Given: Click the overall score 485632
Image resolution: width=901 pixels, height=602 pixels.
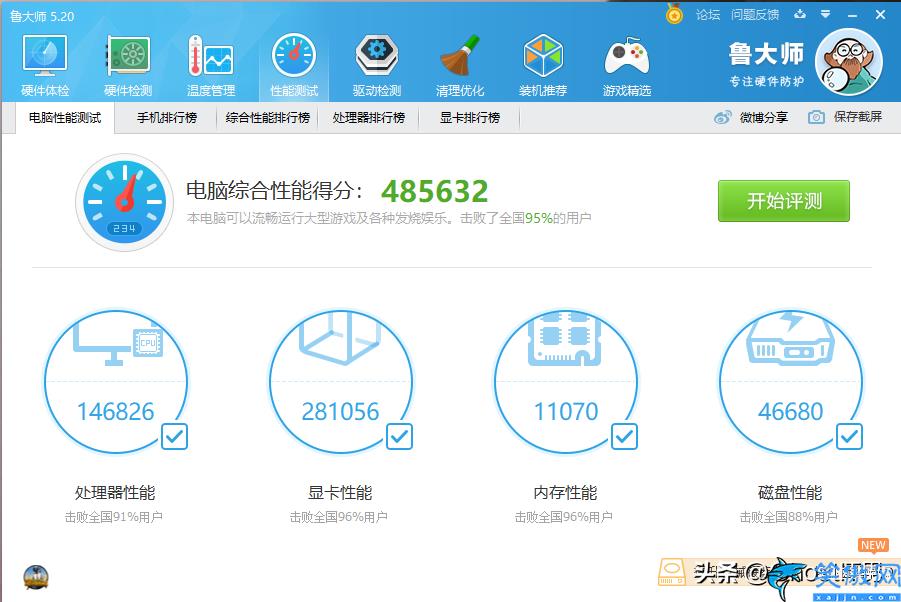Looking at the screenshot, I should 434,191.
